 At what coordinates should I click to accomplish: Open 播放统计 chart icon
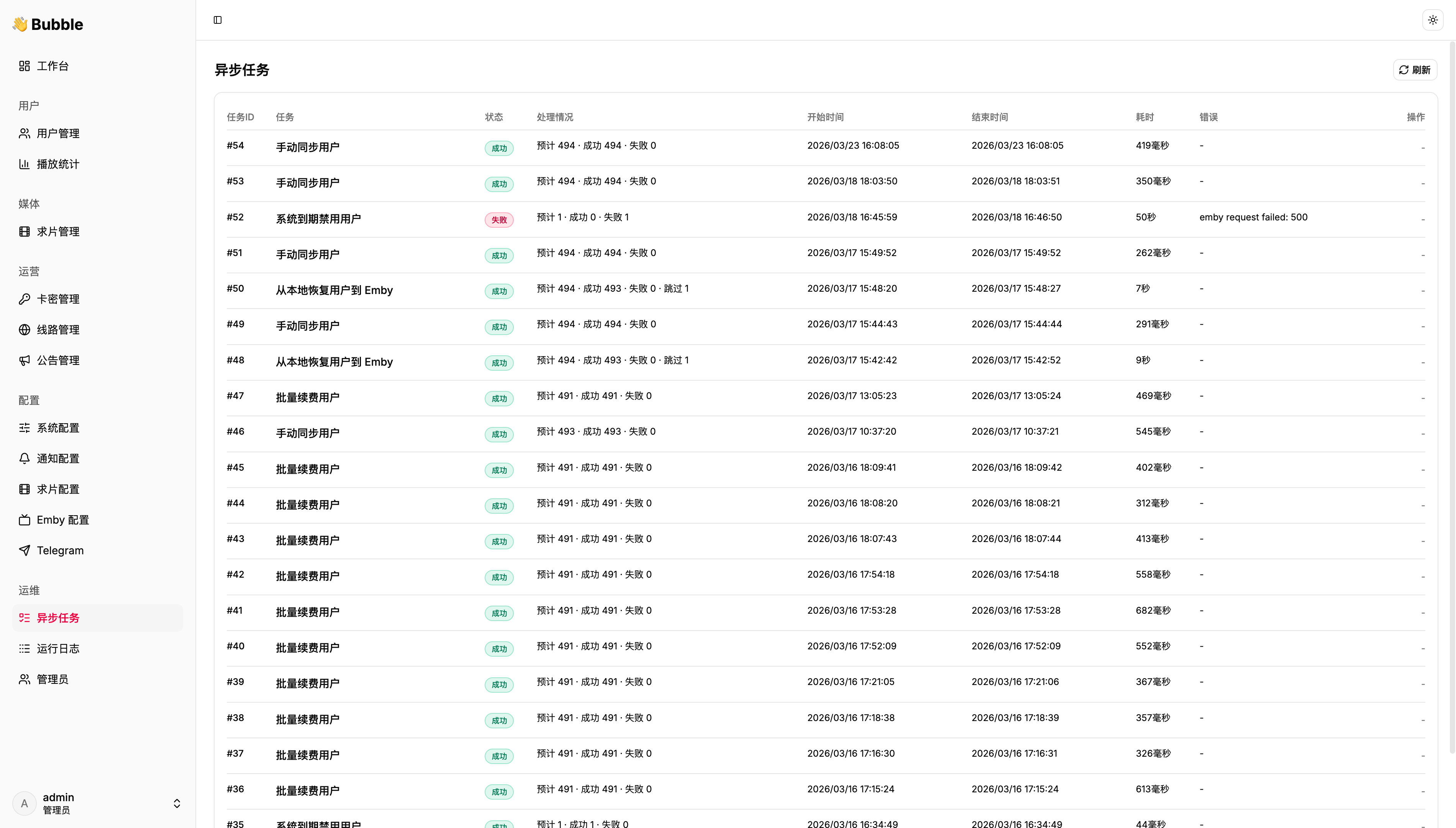pos(25,164)
